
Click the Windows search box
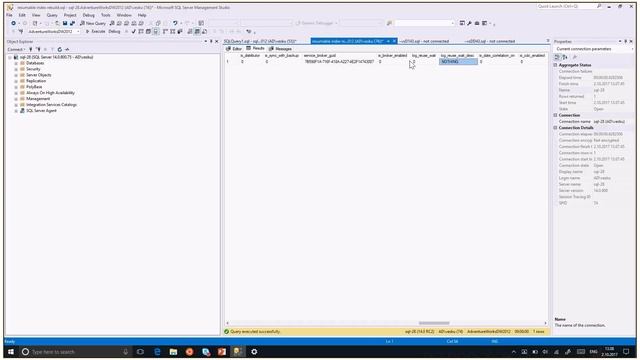[x=75, y=351]
